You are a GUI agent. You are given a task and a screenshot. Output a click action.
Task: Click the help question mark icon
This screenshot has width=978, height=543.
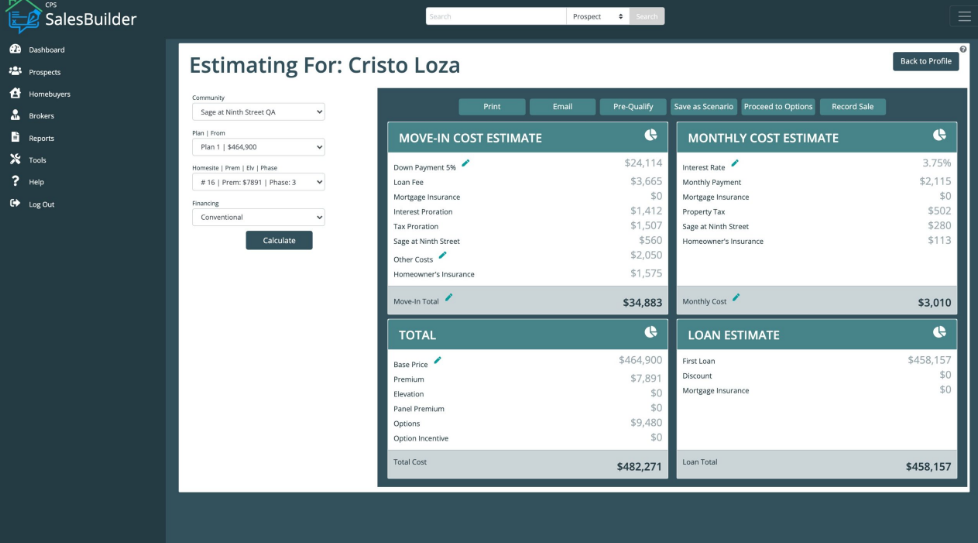[x=963, y=49]
